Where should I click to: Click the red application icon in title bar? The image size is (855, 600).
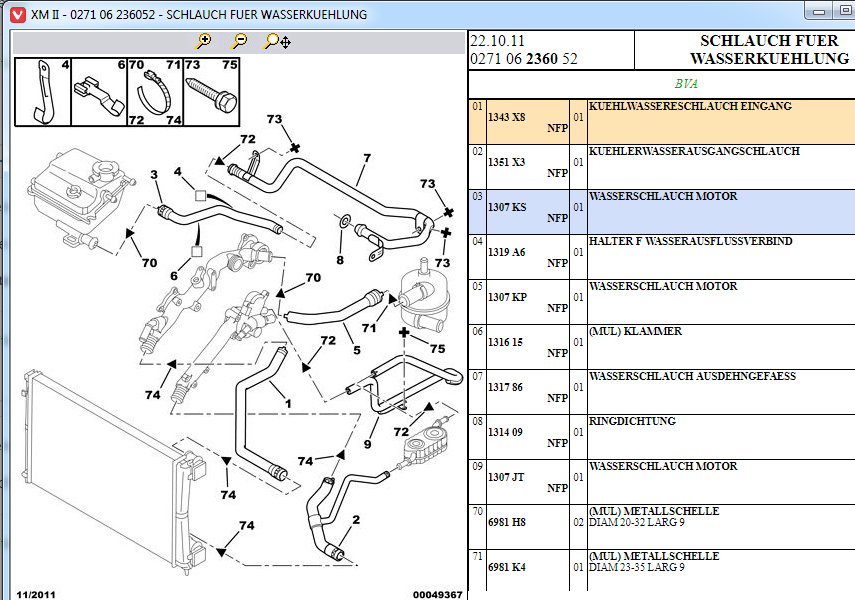click(18, 15)
